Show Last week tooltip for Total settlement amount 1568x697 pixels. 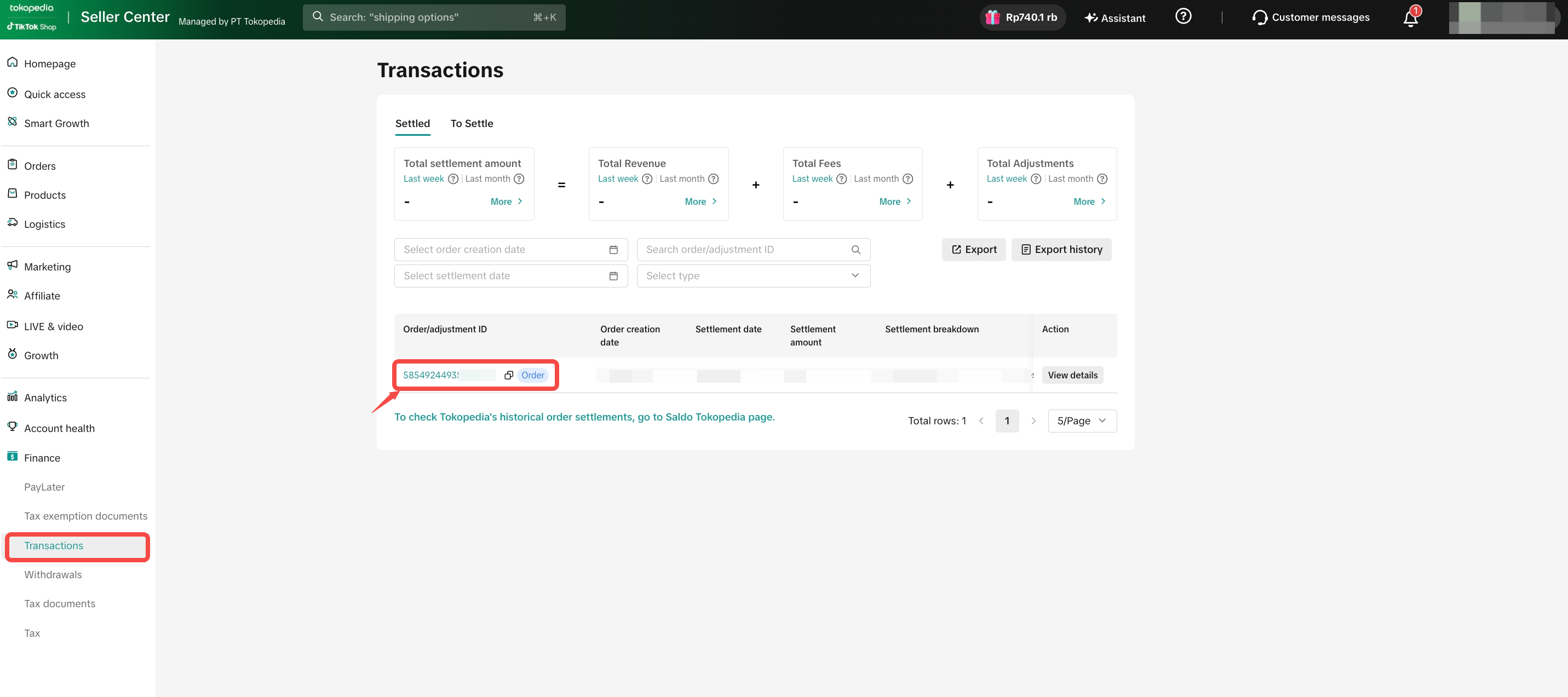tap(453, 179)
